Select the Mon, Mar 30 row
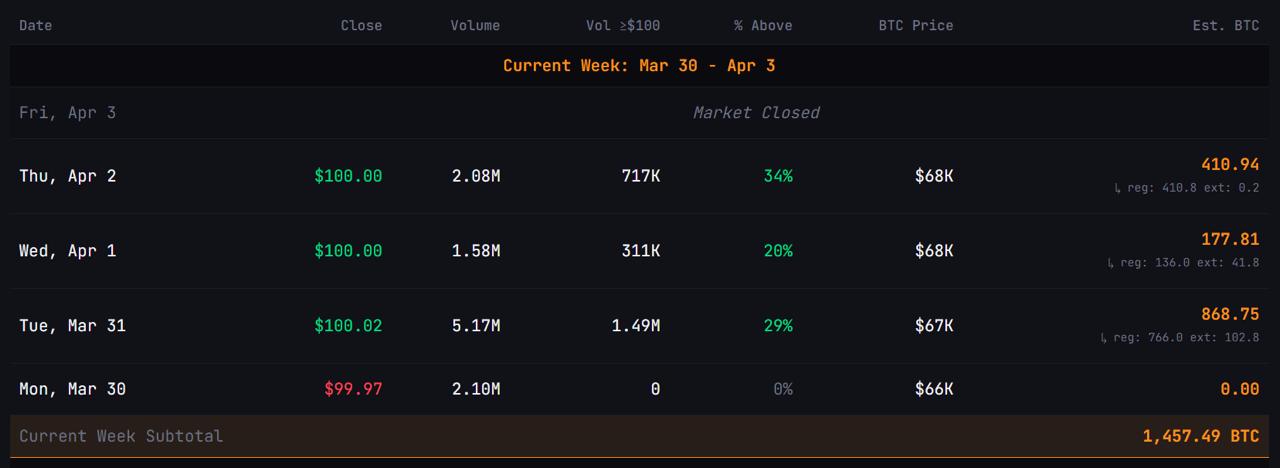The width and height of the screenshot is (1280, 468). [72, 389]
